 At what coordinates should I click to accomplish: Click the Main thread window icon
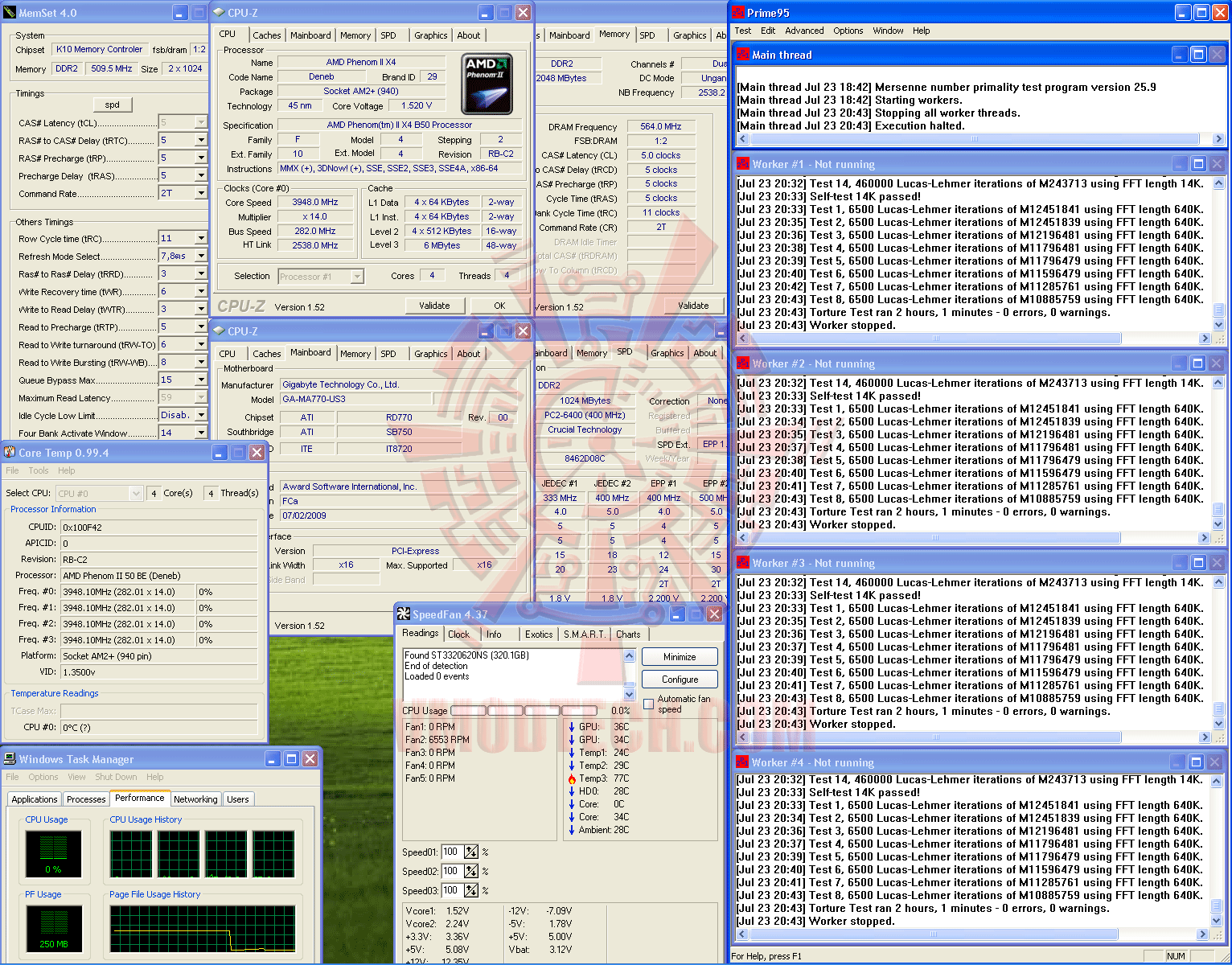(x=743, y=55)
